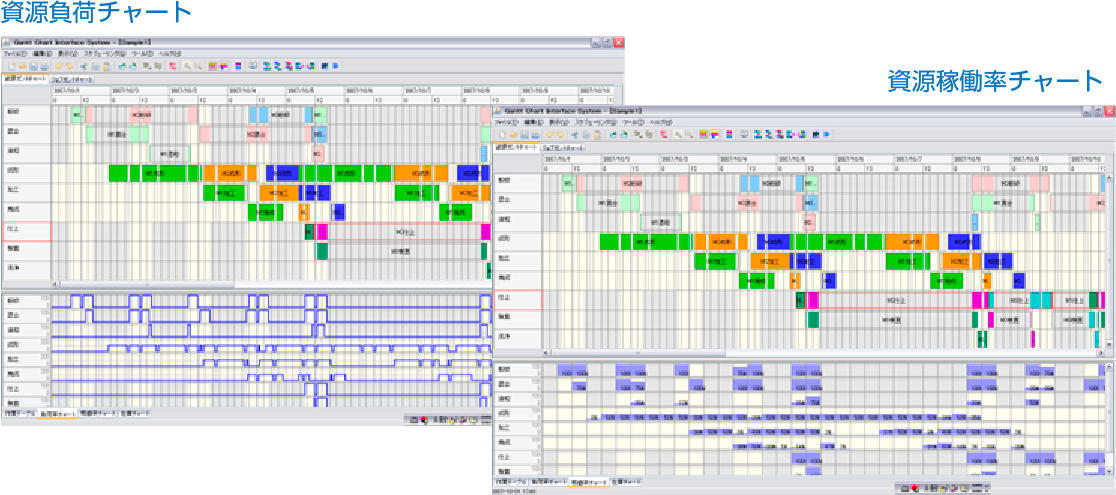Click Paste icon in front window toolbar
The height and width of the screenshot is (495, 1116).
[598, 135]
